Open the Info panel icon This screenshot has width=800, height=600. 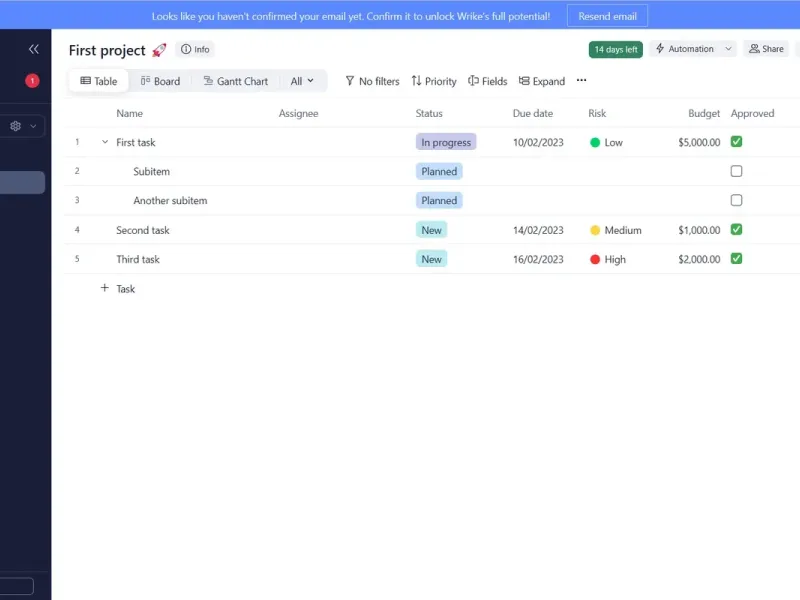pyautogui.click(x=186, y=49)
